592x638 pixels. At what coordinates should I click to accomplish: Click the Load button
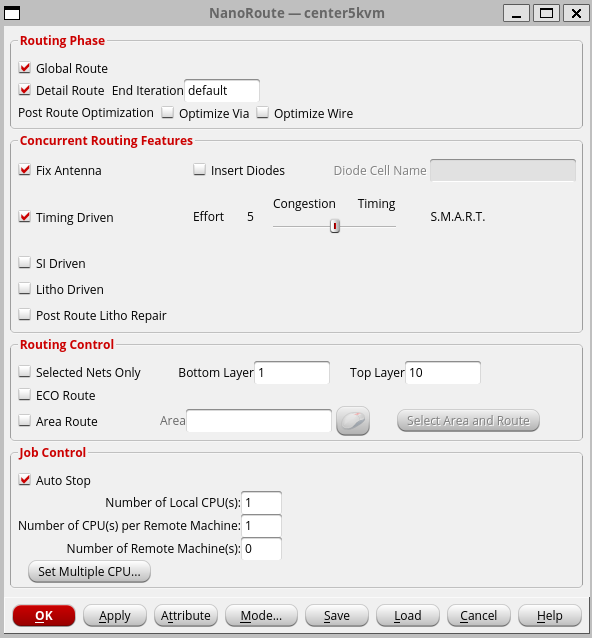408,616
